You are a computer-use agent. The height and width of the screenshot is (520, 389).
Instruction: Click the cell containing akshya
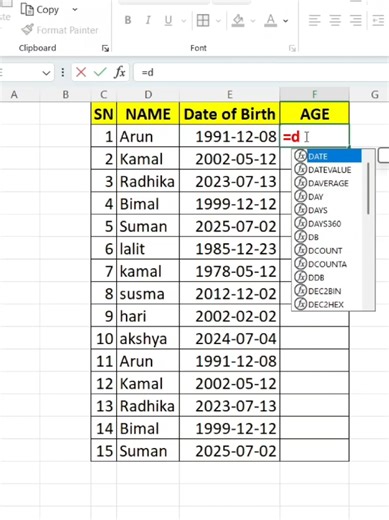pos(148,339)
